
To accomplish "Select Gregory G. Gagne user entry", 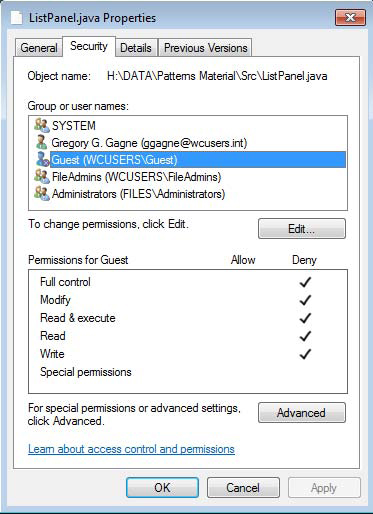I will point(149,143).
